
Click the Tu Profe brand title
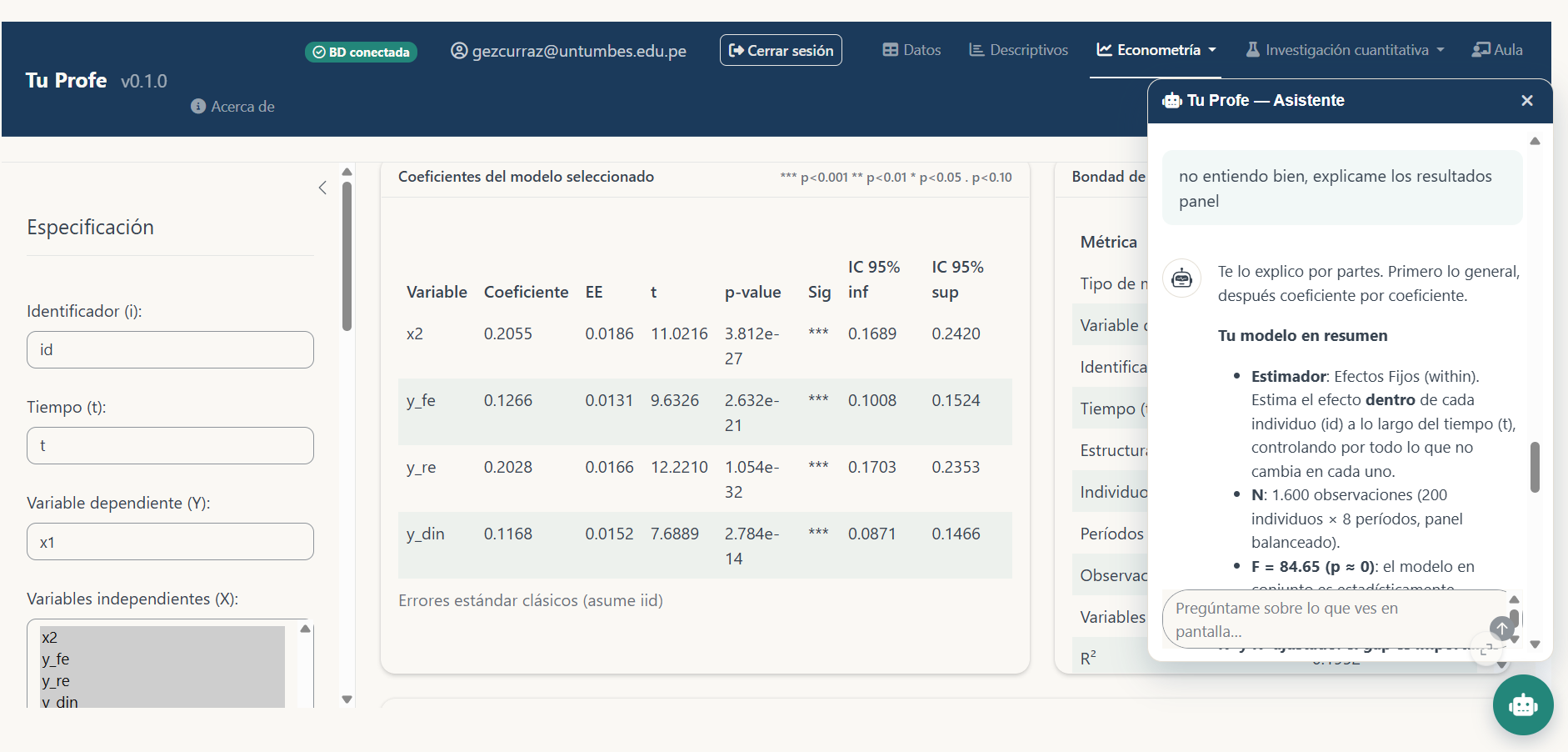(x=66, y=80)
